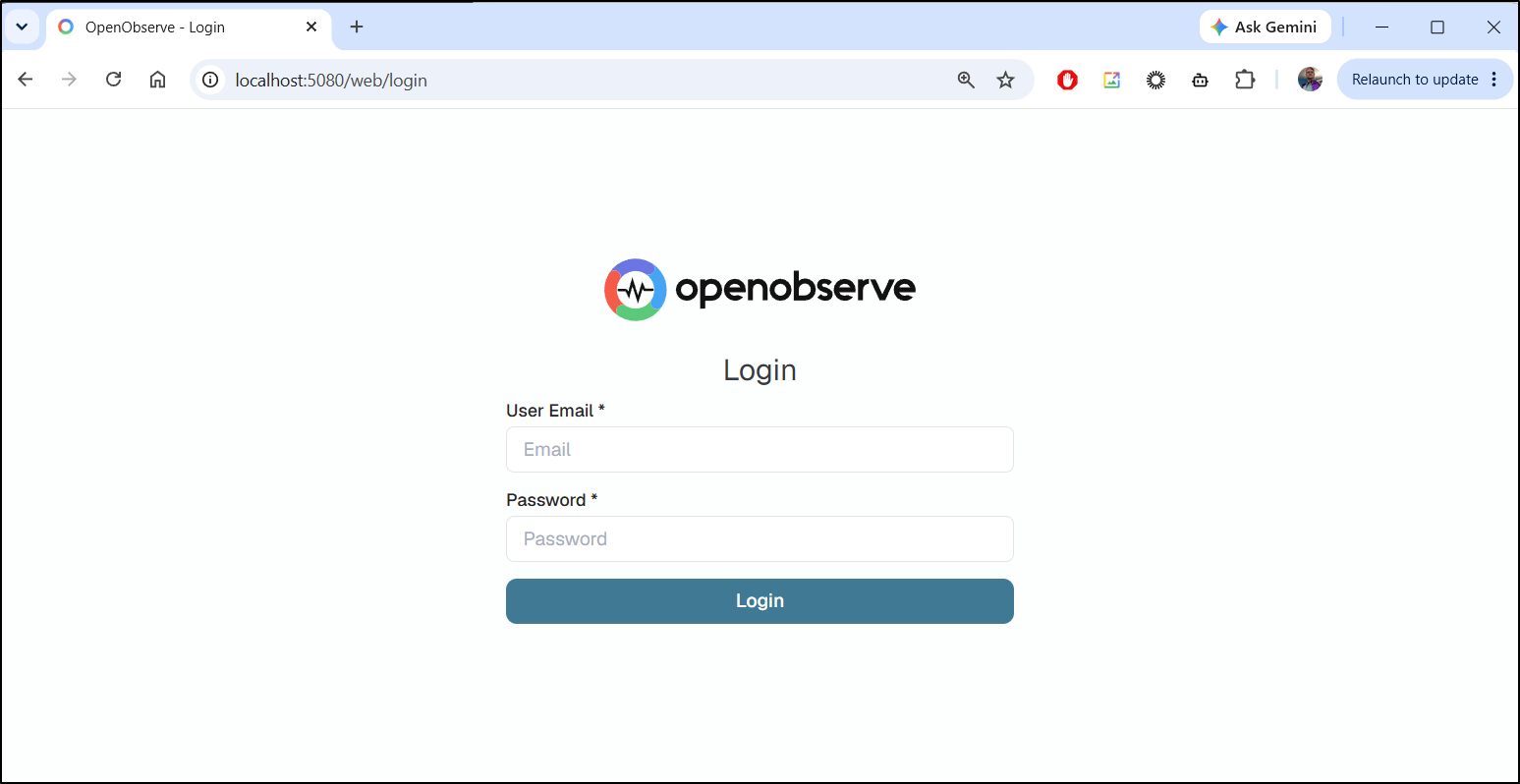Open the robot extension icon
Image resolution: width=1520 pixels, height=784 pixels.
tap(1200, 80)
